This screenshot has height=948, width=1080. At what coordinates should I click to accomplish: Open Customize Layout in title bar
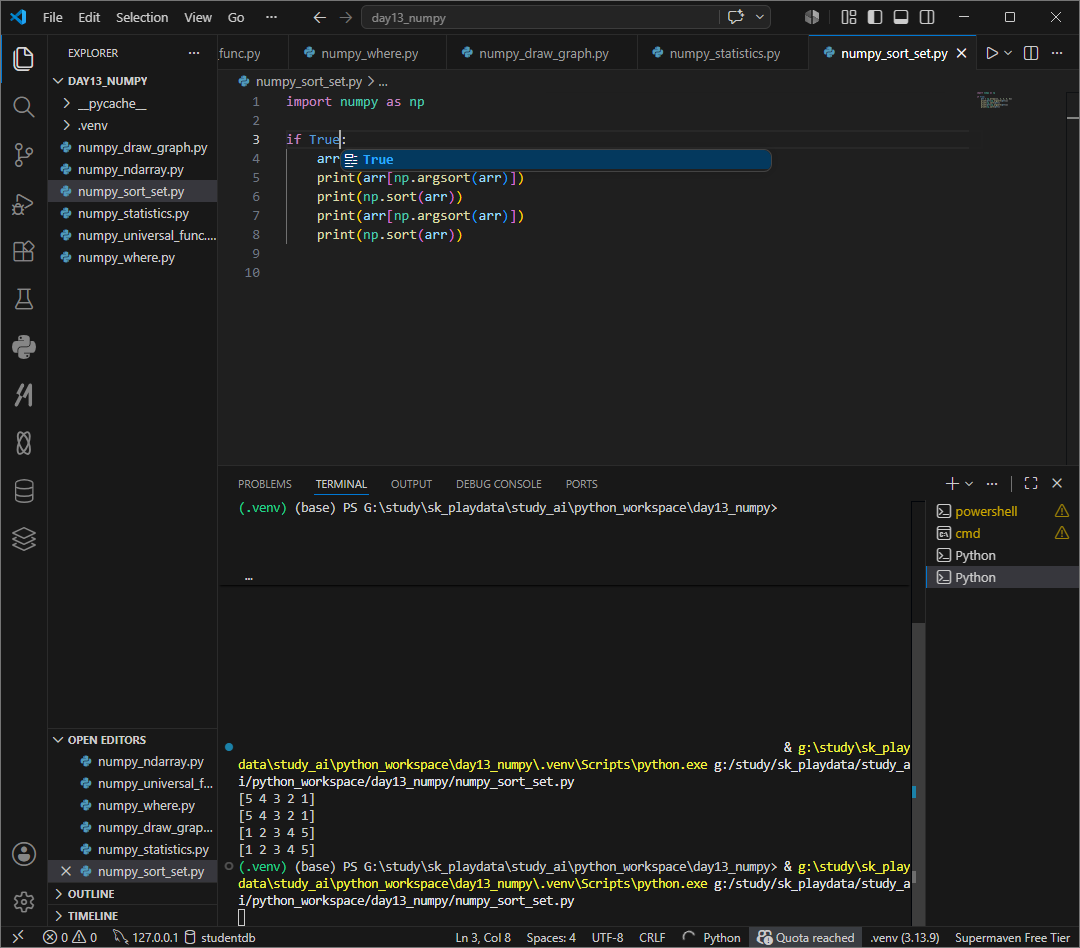coord(849,17)
